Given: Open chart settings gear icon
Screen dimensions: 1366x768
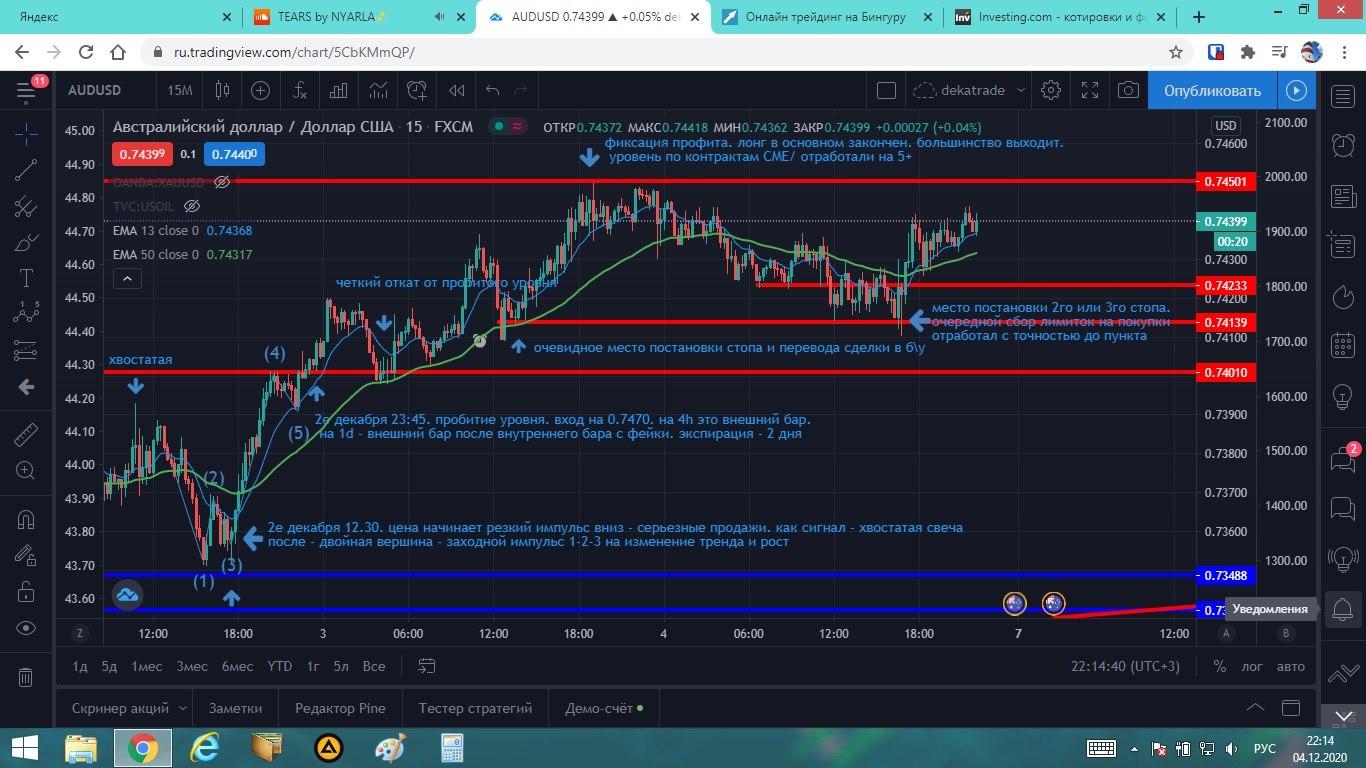Looking at the screenshot, I should click(x=1050, y=91).
